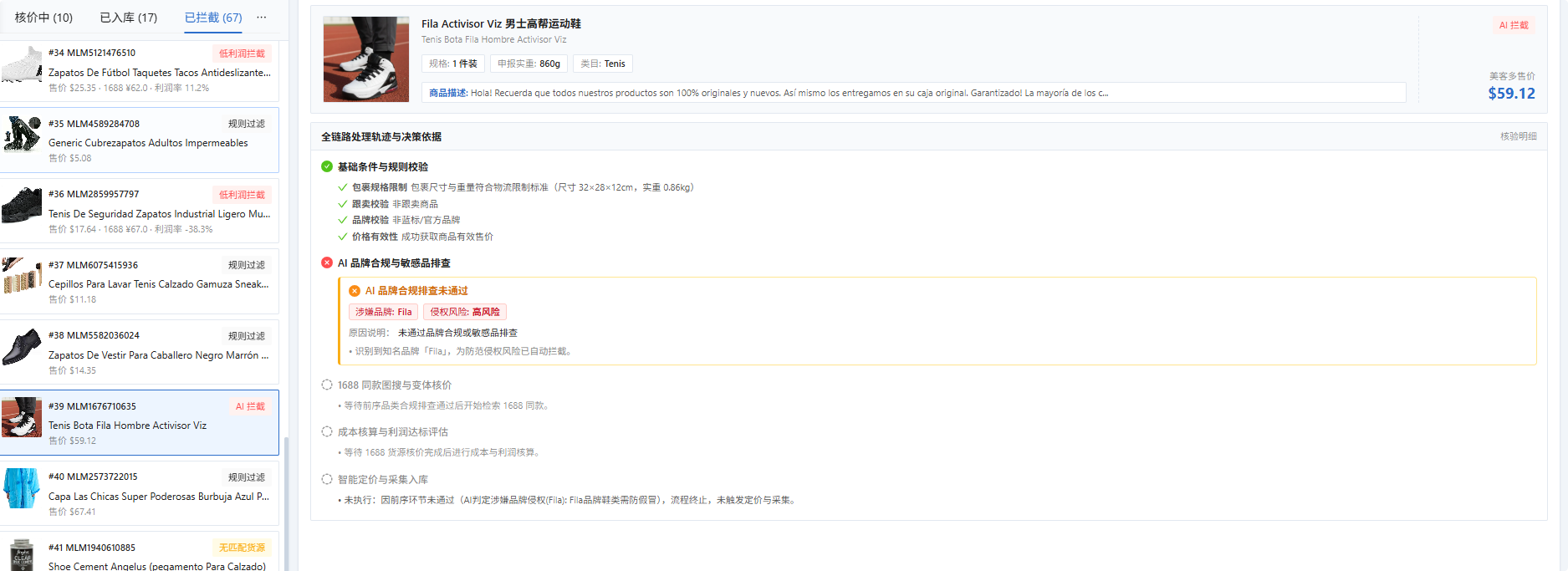Open the 核验明细 link
Image resolution: width=1568 pixels, height=571 pixels.
point(1518,136)
